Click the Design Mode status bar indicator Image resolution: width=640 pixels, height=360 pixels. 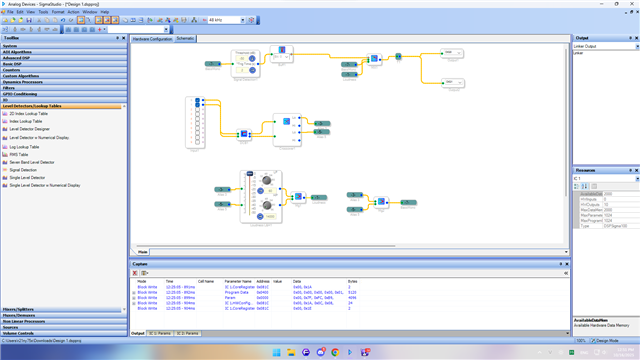604,340
